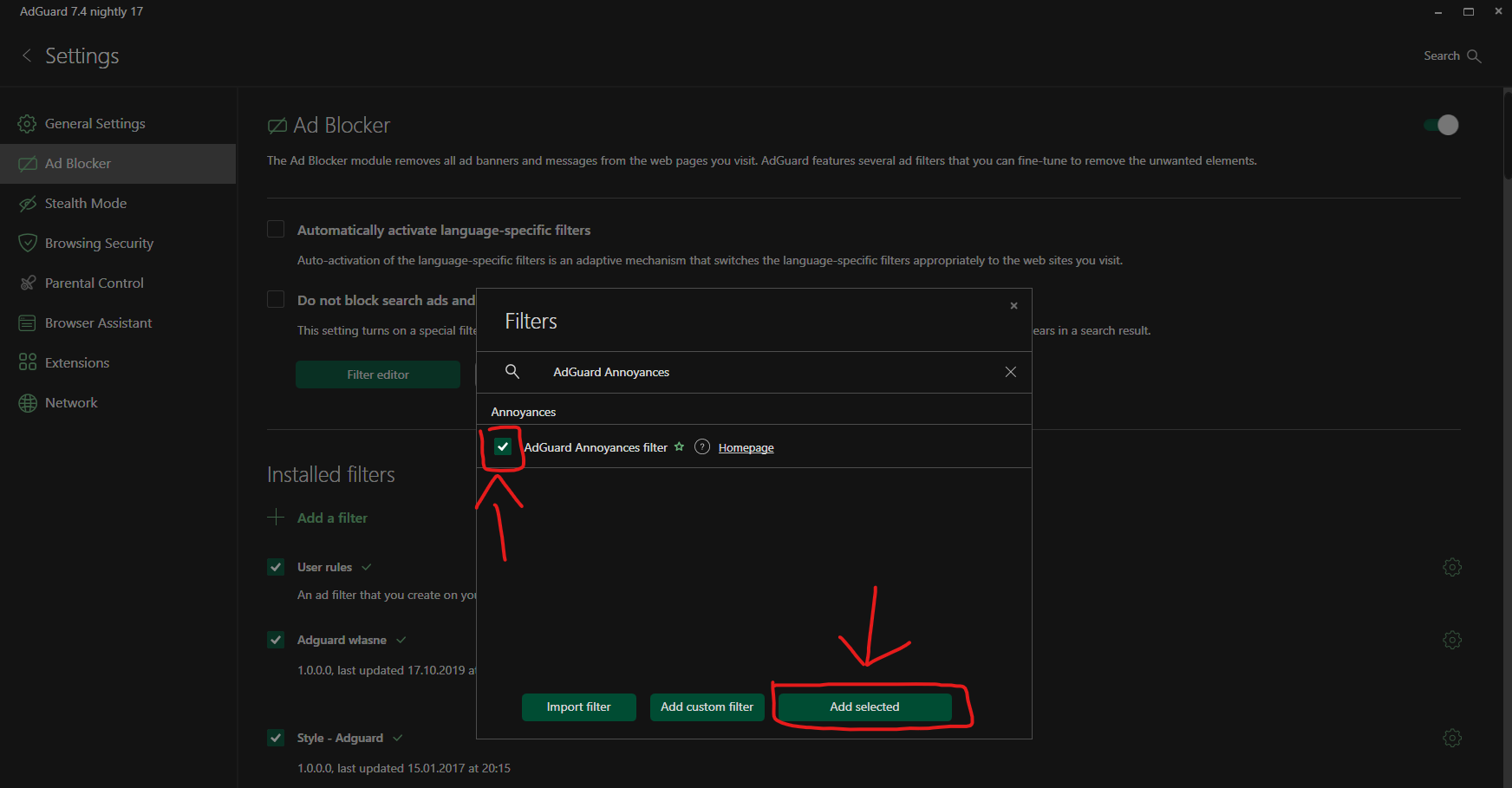Screen dimensions: 1512x788
Task: Disable the Adguard własne filter checkbox
Action: click(276, 640)
